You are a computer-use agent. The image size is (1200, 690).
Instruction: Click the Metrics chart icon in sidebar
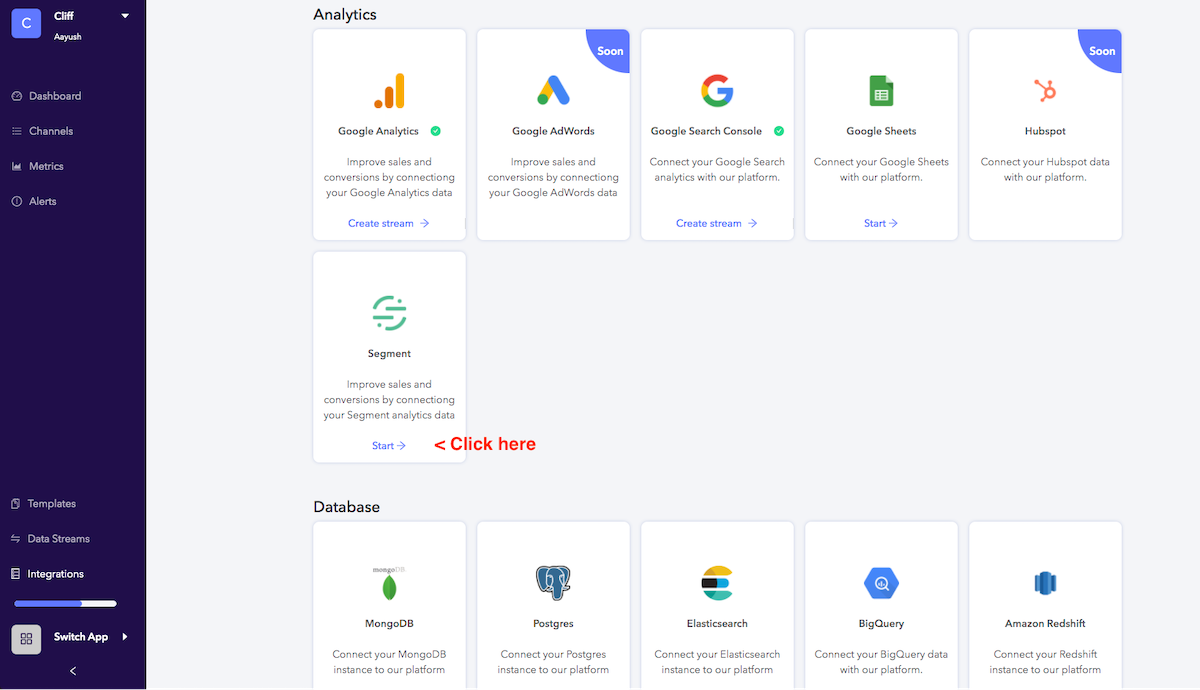click(17, 166)
